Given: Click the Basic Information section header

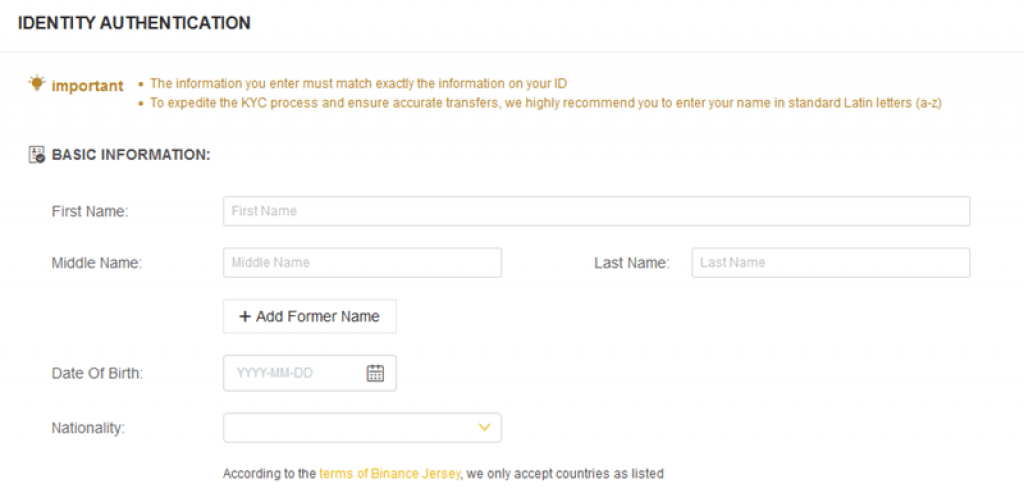Looking at the screenshot, I should pyautogui.click(x=131, y=155).
